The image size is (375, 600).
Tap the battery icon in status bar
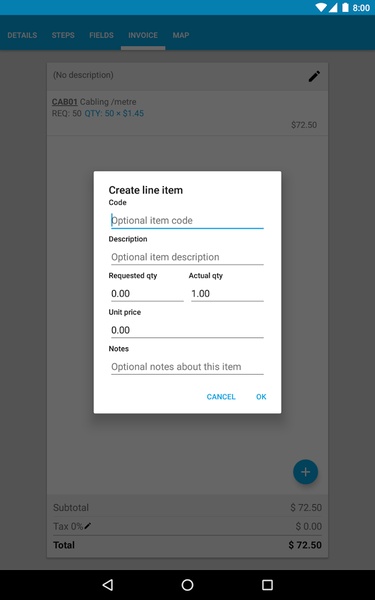click(x=345, y=7)
